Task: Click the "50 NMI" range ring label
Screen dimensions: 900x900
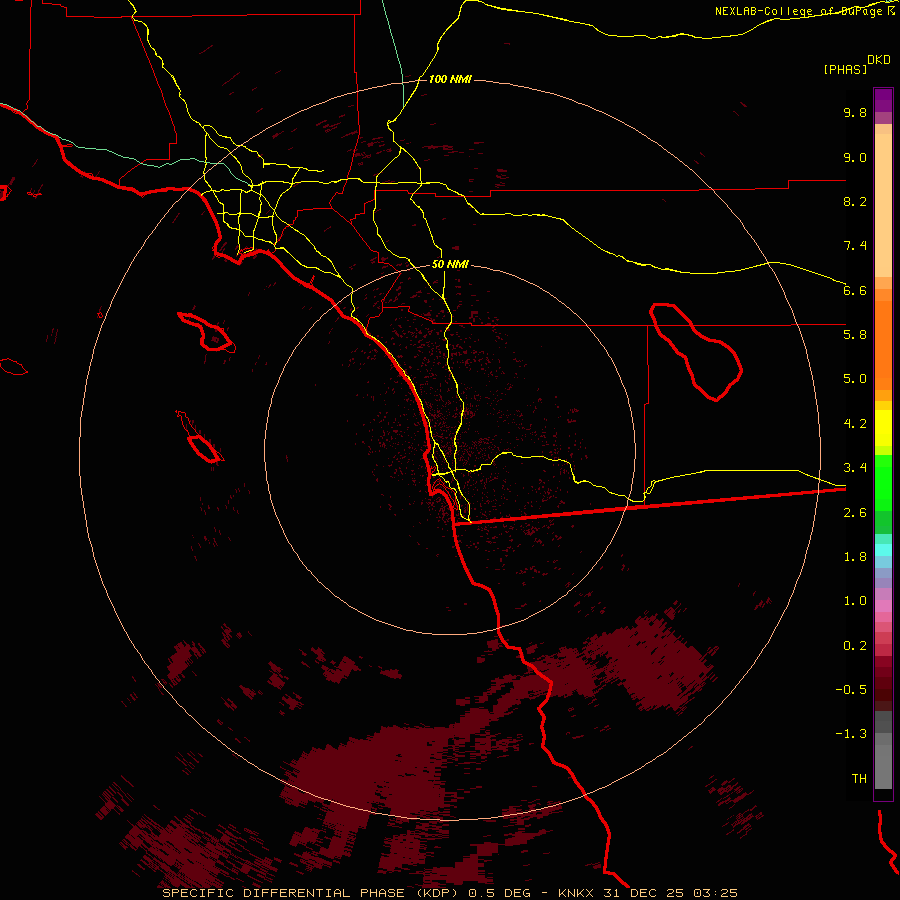Action: point(450,264)
